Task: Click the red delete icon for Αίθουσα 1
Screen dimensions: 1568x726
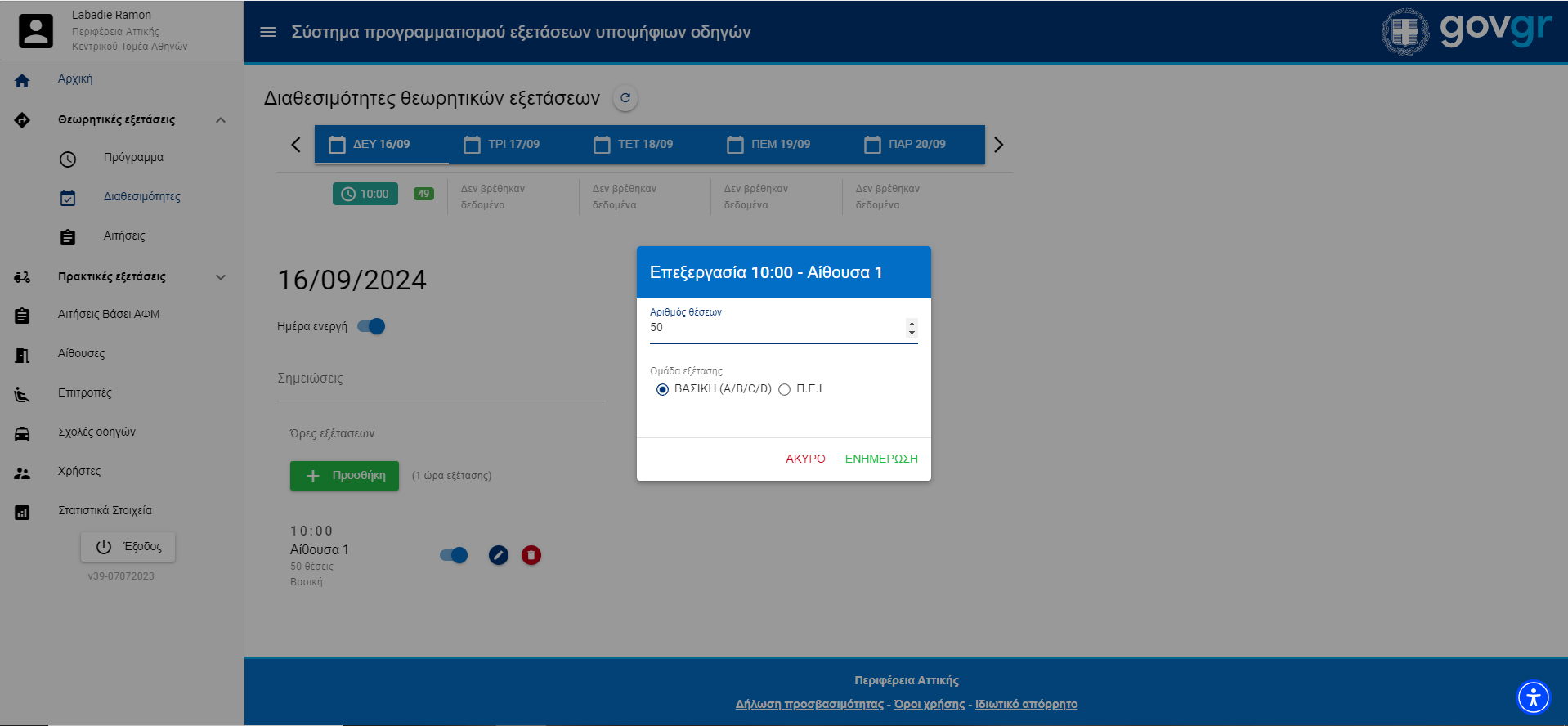Action: tap(531, 555)
